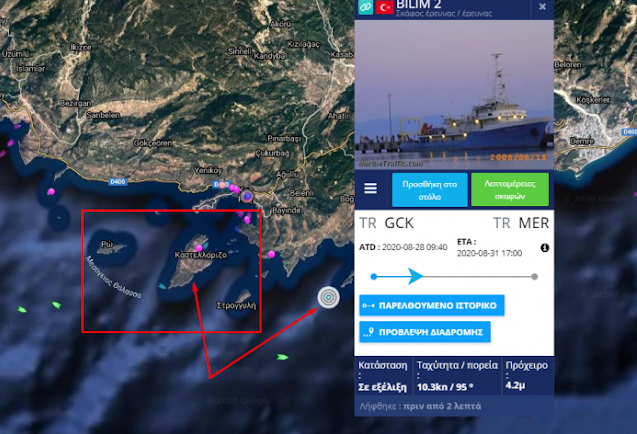
Task: Click the Ρω island label on map
Action: coord(107,244)
